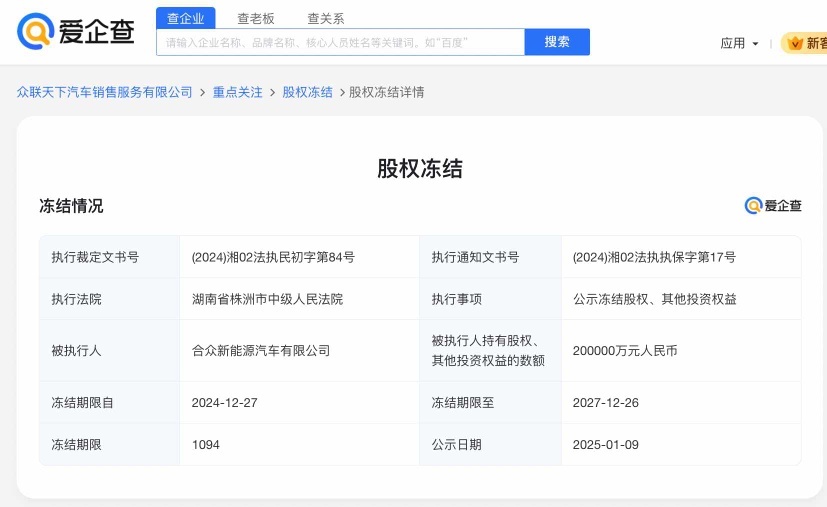Click the case number (2024)湘02法执民初字第84号
Screen dimensions: 827x507
[x=273, y=257]
